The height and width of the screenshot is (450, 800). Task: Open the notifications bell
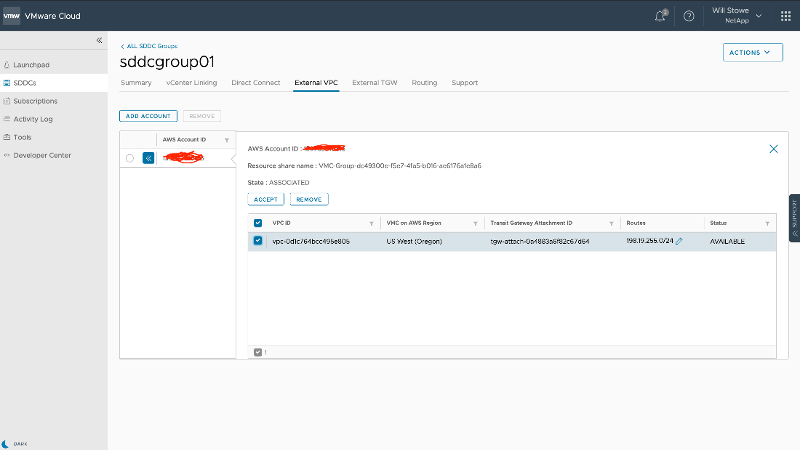(x=661, y=16)
